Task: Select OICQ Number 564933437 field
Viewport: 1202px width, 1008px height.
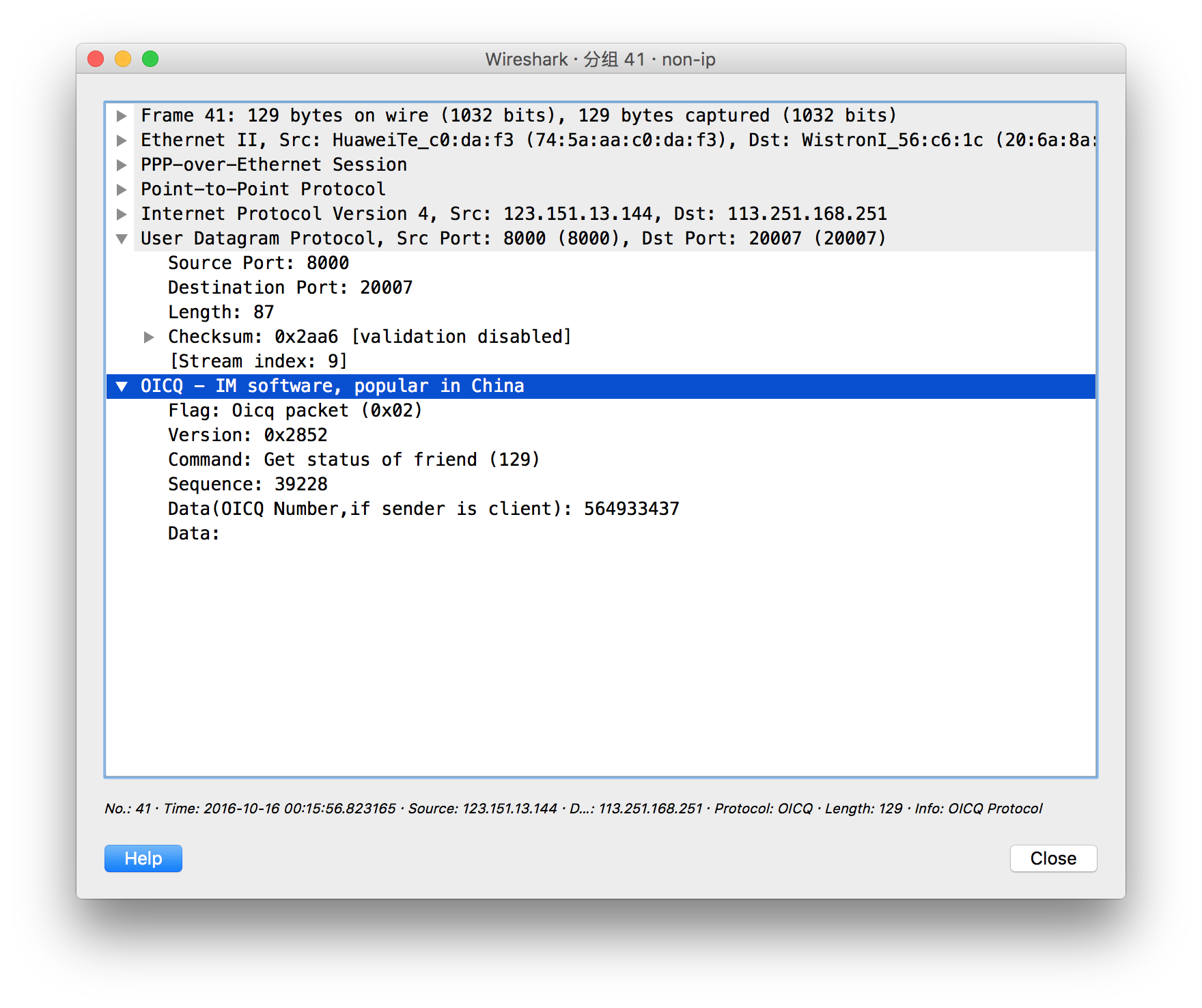Action: pyautogui.click(x=423, y=509)
